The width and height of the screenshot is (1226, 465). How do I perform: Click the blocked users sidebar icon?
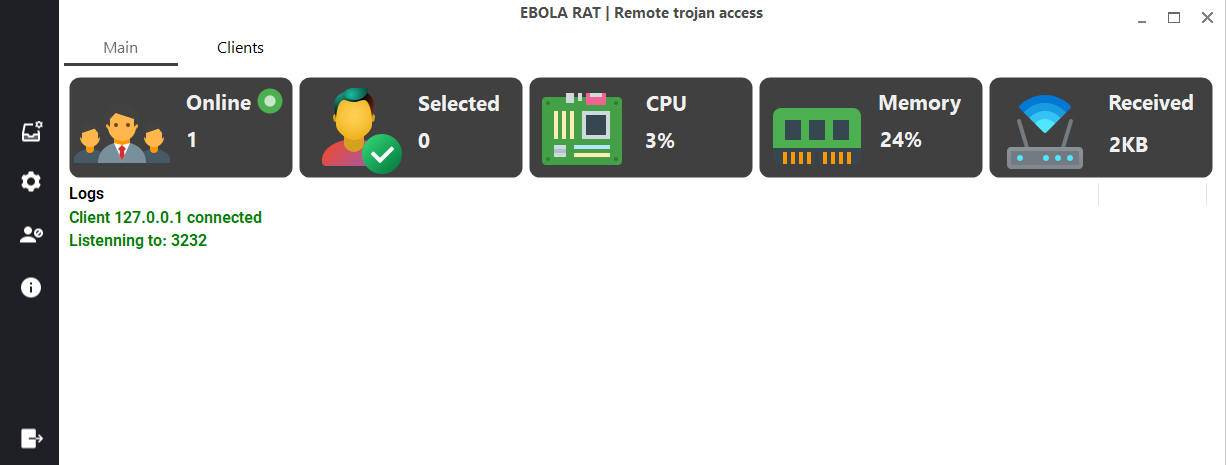[31, 234]
